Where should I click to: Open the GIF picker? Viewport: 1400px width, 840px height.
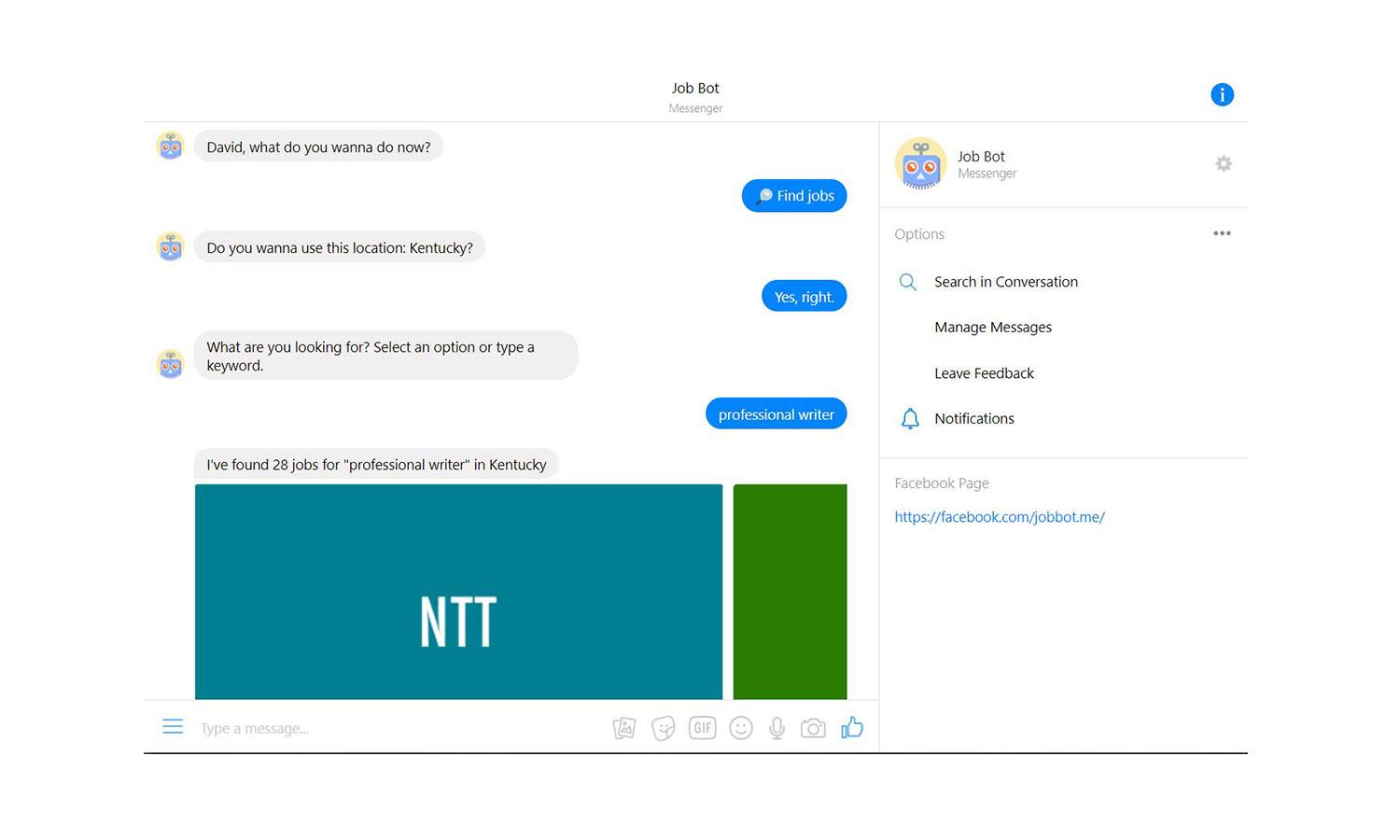(x=703, y=727)
